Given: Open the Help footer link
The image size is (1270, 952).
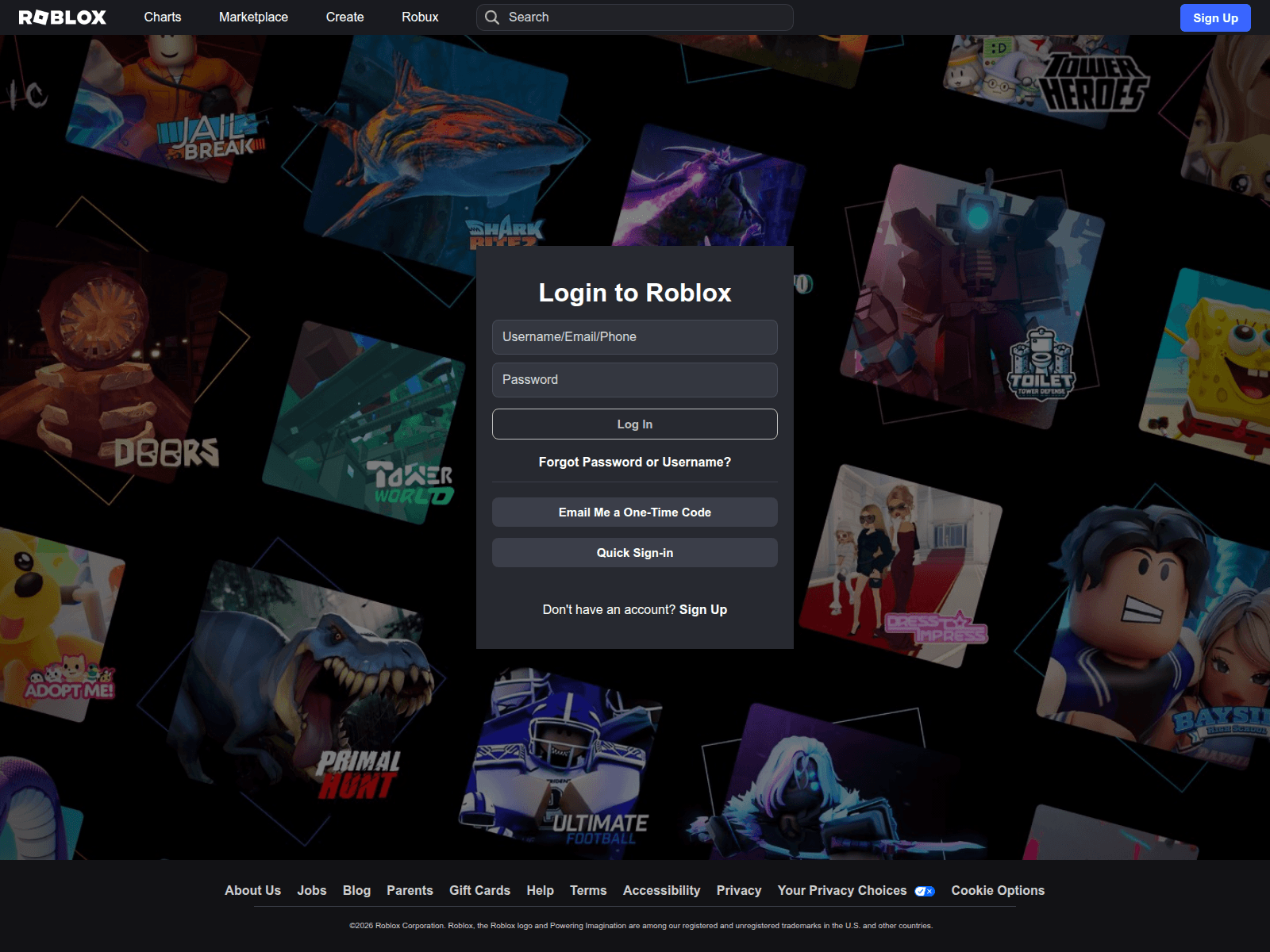Looking at the screenshot, I should [x=540, y=890].
